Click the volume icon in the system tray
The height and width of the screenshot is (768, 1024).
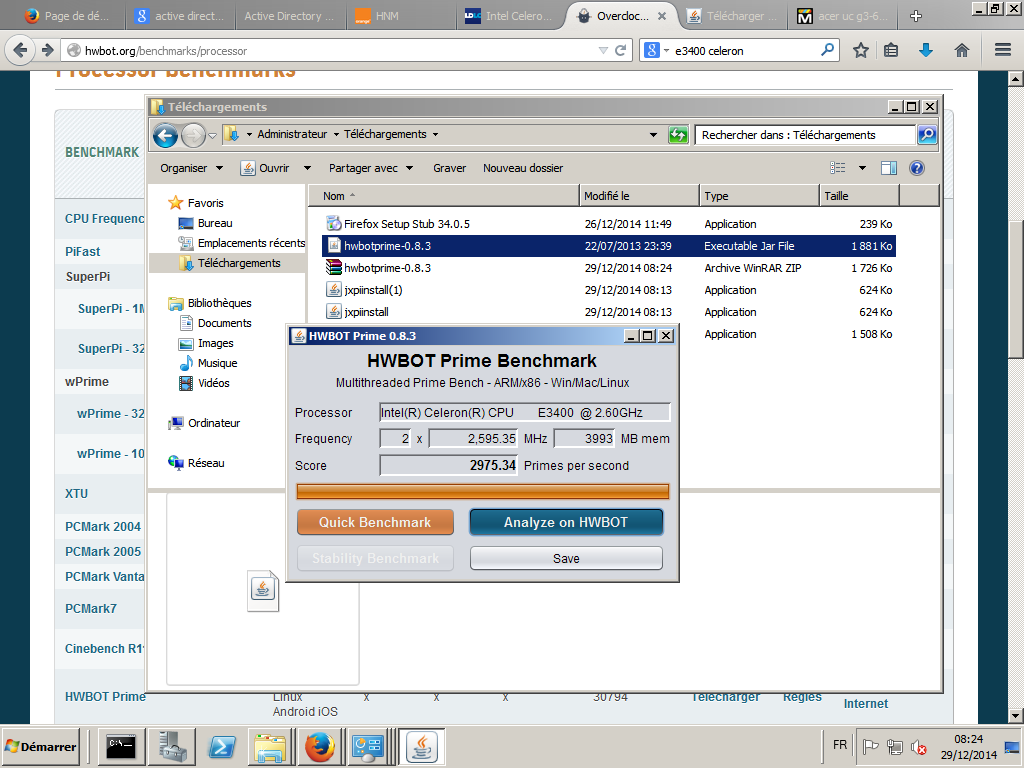[919, 746]
